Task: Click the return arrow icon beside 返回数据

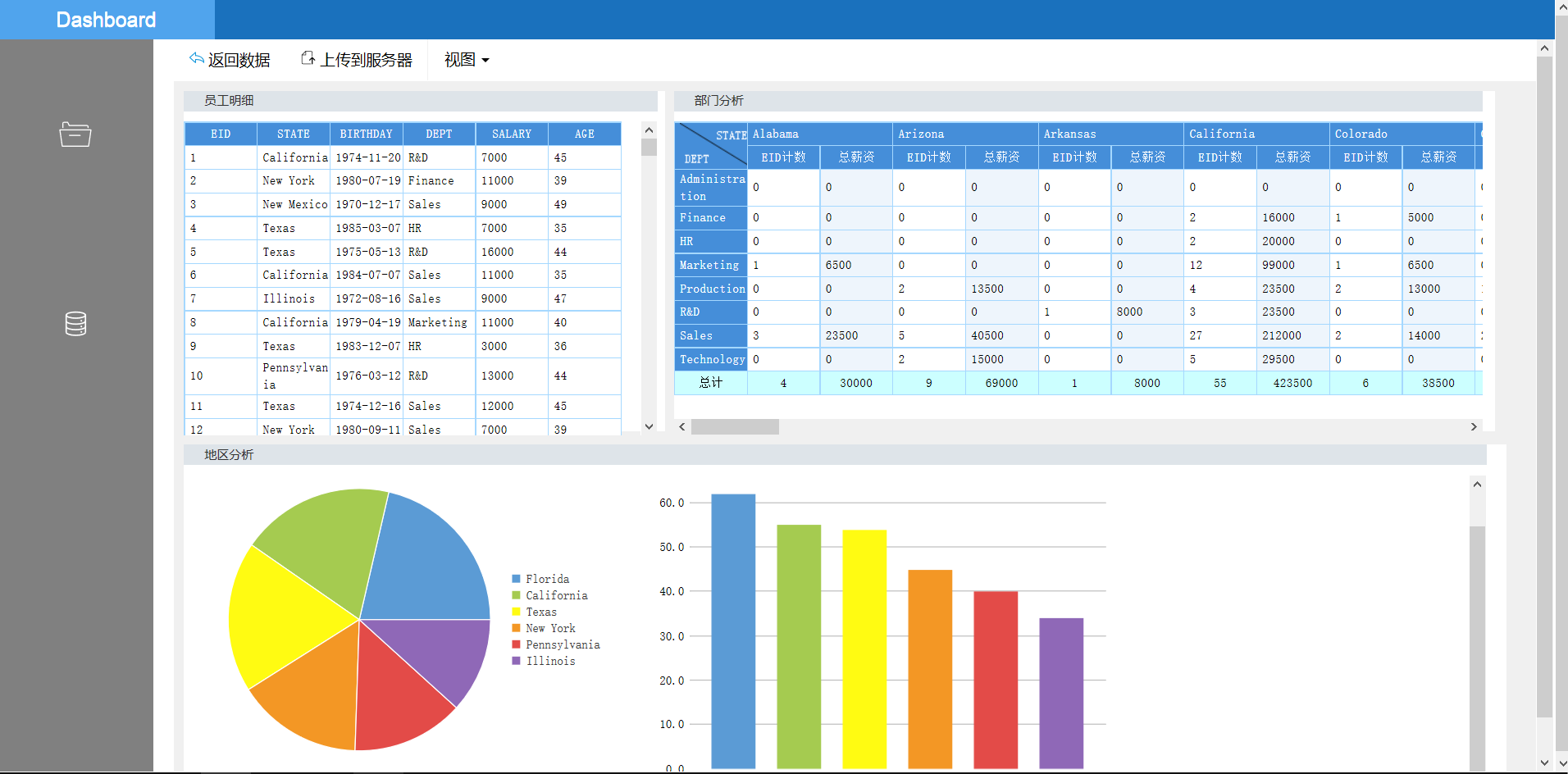Action: pos(197,58)
